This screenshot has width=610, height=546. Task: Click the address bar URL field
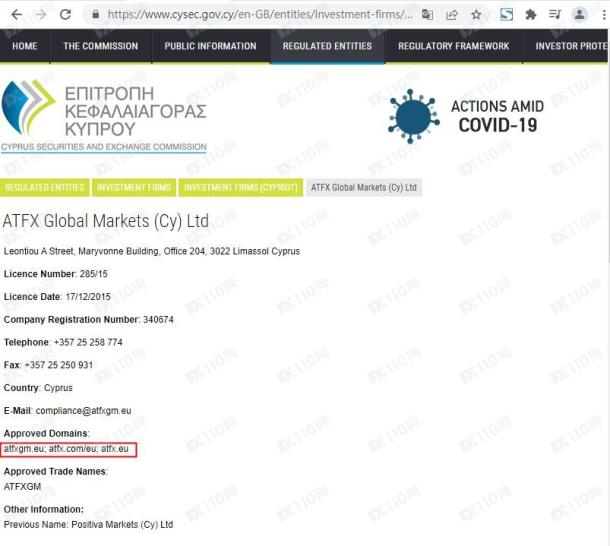pos(260,15)
